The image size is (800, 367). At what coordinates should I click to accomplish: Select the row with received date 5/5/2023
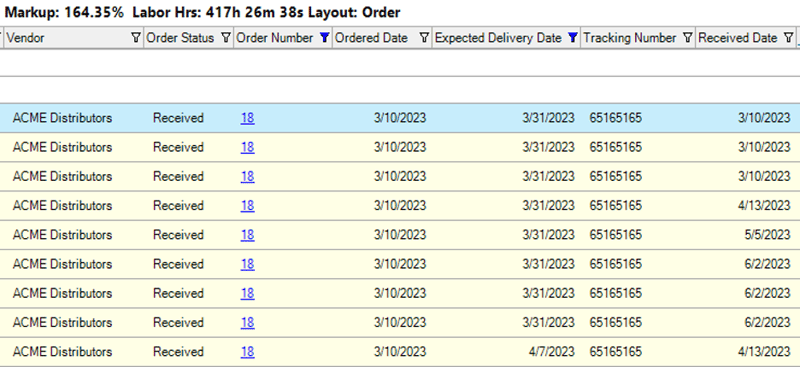[x=400, y=235]
